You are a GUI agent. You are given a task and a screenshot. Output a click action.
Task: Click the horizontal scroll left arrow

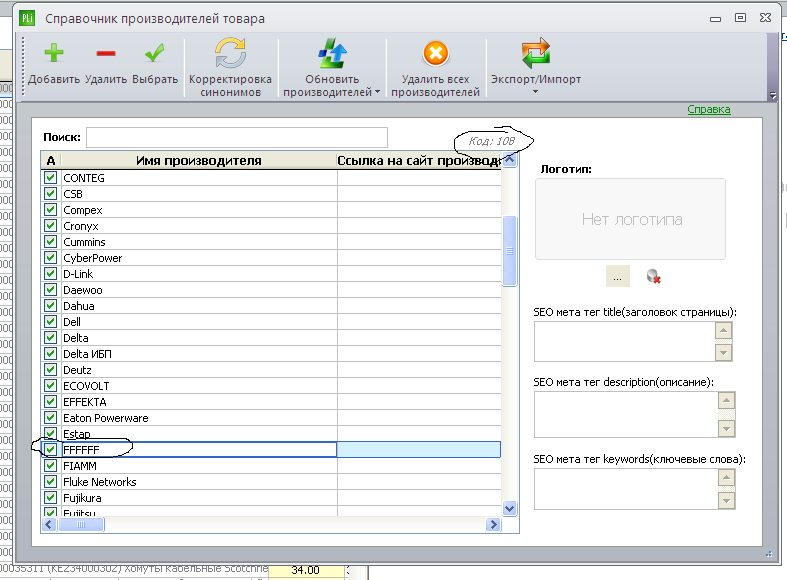(49, 524)
